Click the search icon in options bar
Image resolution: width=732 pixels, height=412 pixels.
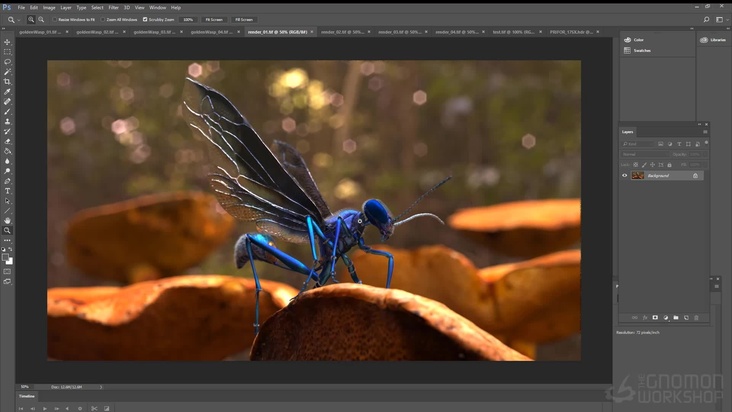click(x=706, y=20)
